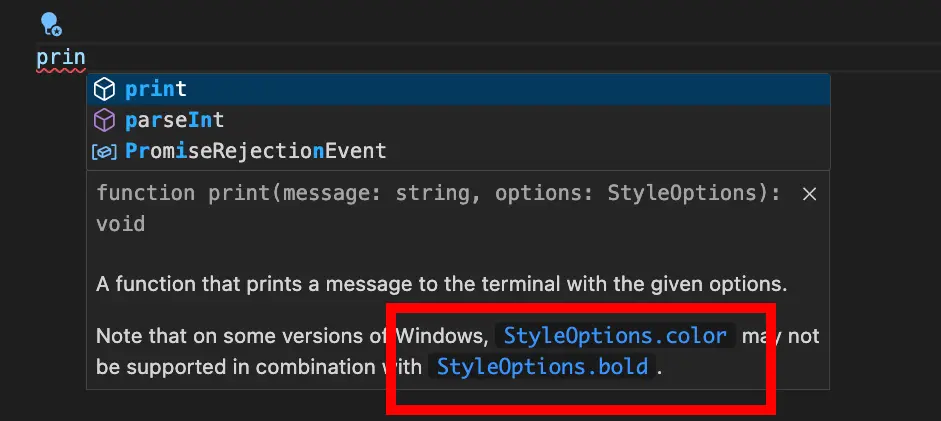
Task: Open the StyleOptions.color reference
Action: [x=617, y=335]
